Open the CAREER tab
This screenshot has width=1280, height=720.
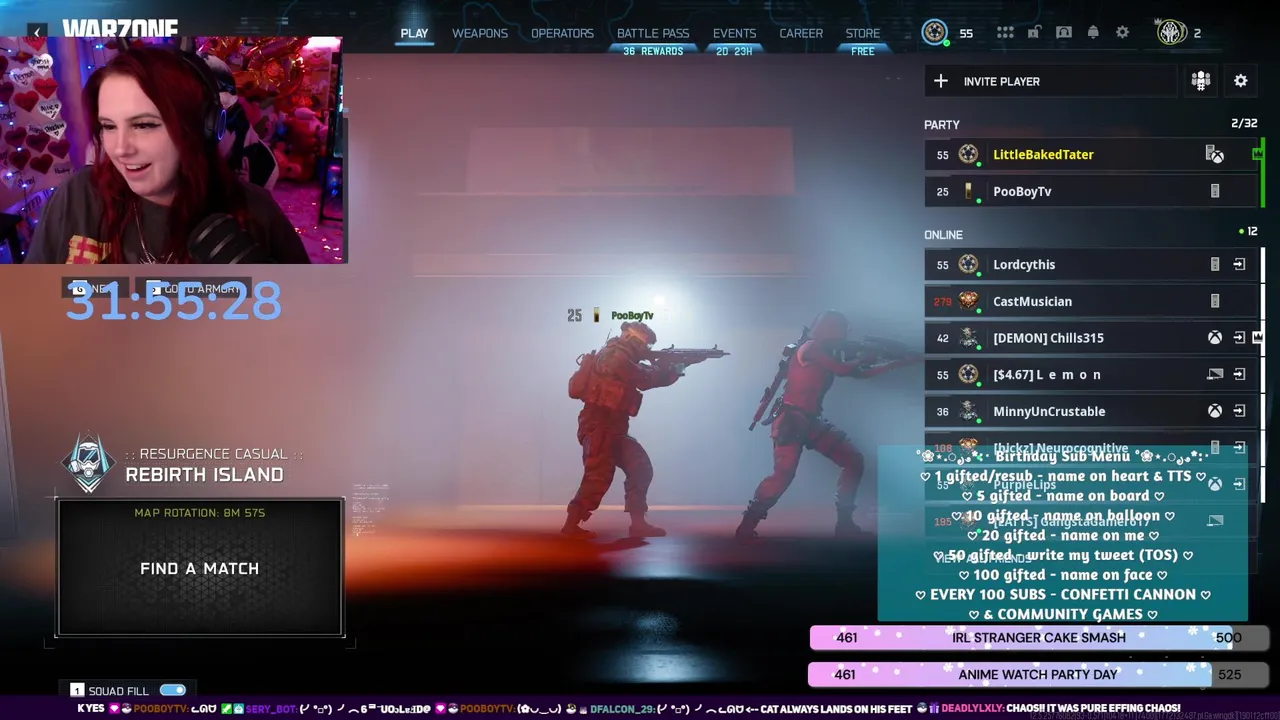pos(801,33)
